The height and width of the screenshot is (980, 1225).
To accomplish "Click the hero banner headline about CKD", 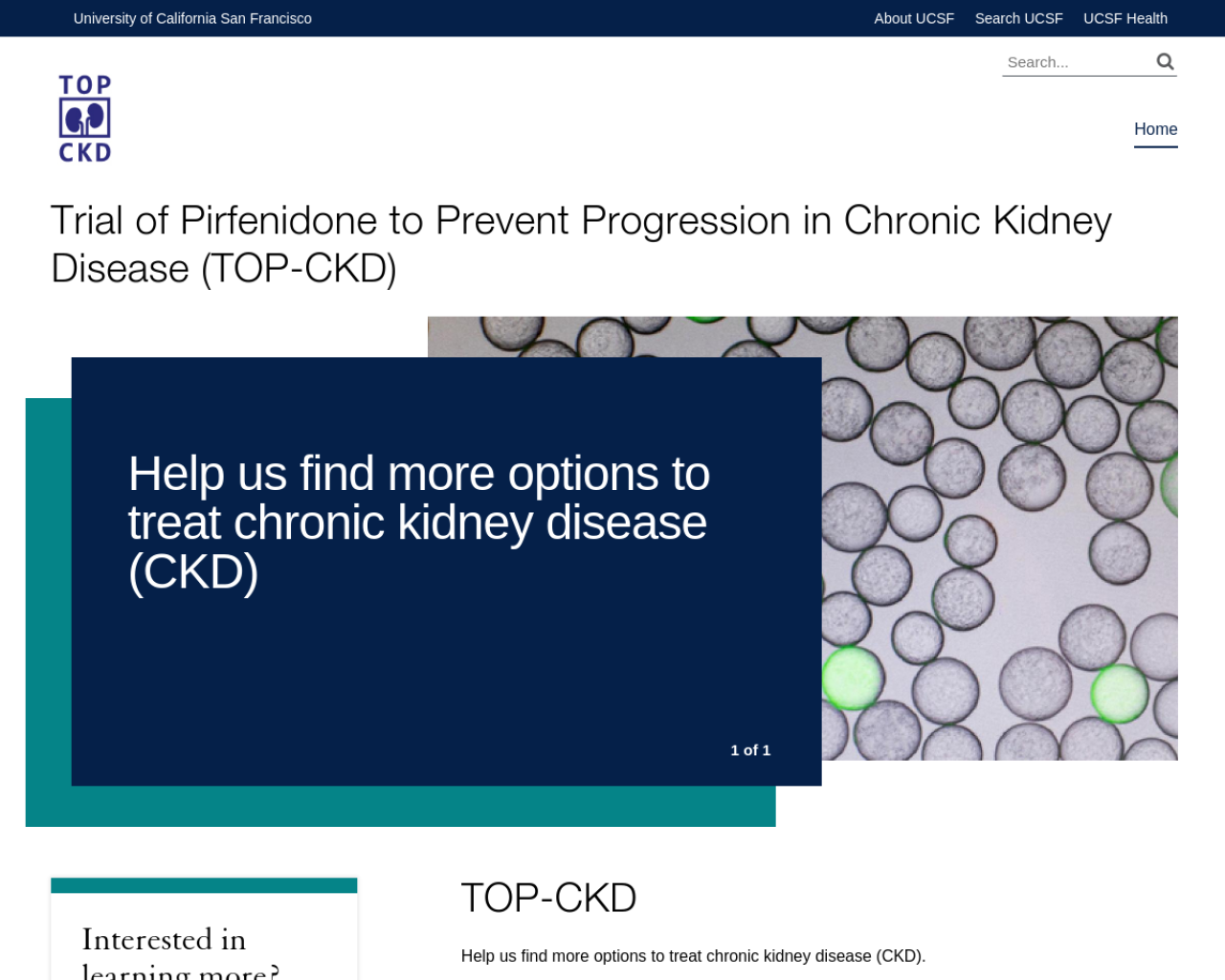I will point(419,523).
